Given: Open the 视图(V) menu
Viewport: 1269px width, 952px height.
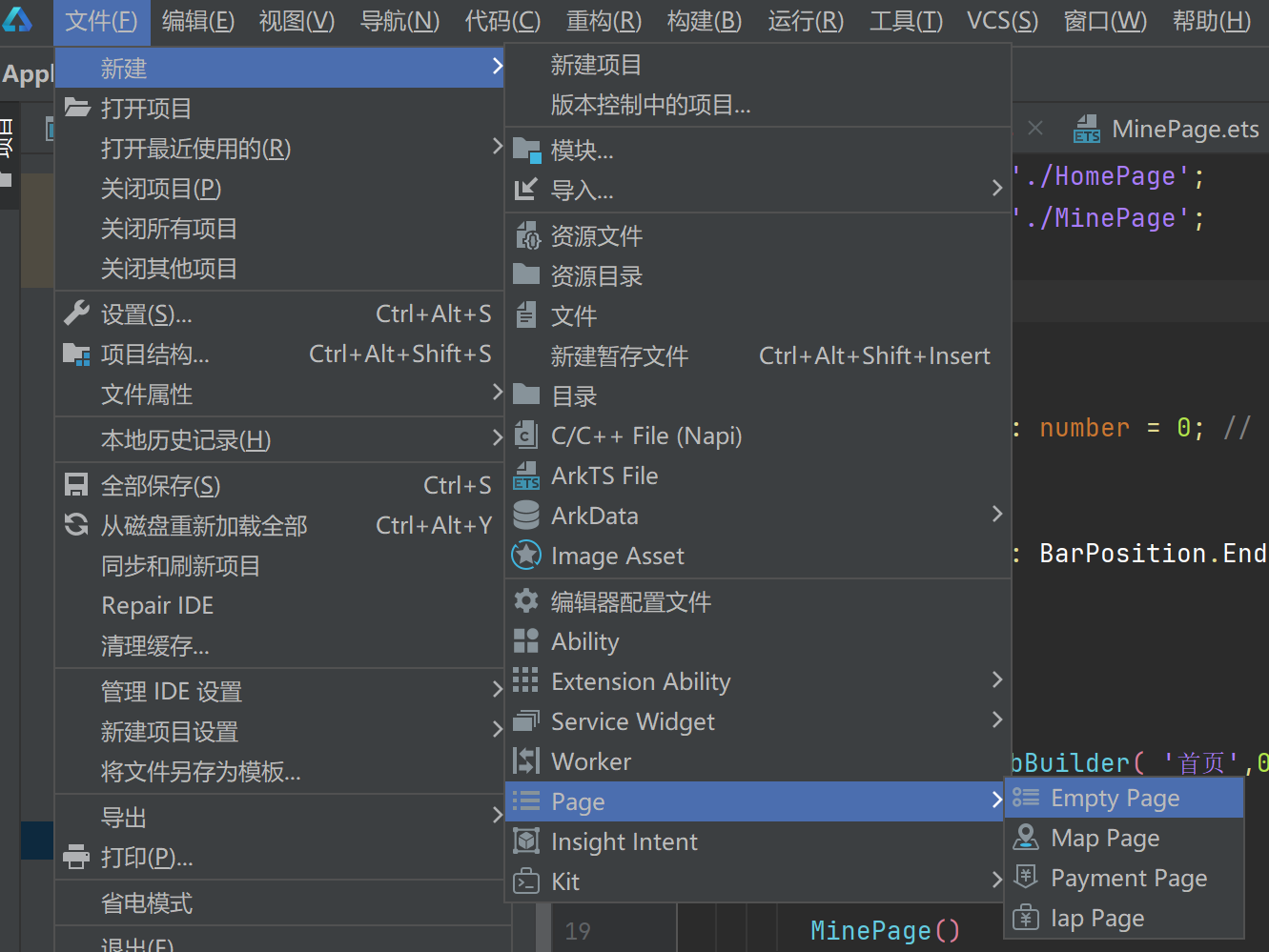Looking at the screenshot, I should [297, 21].
